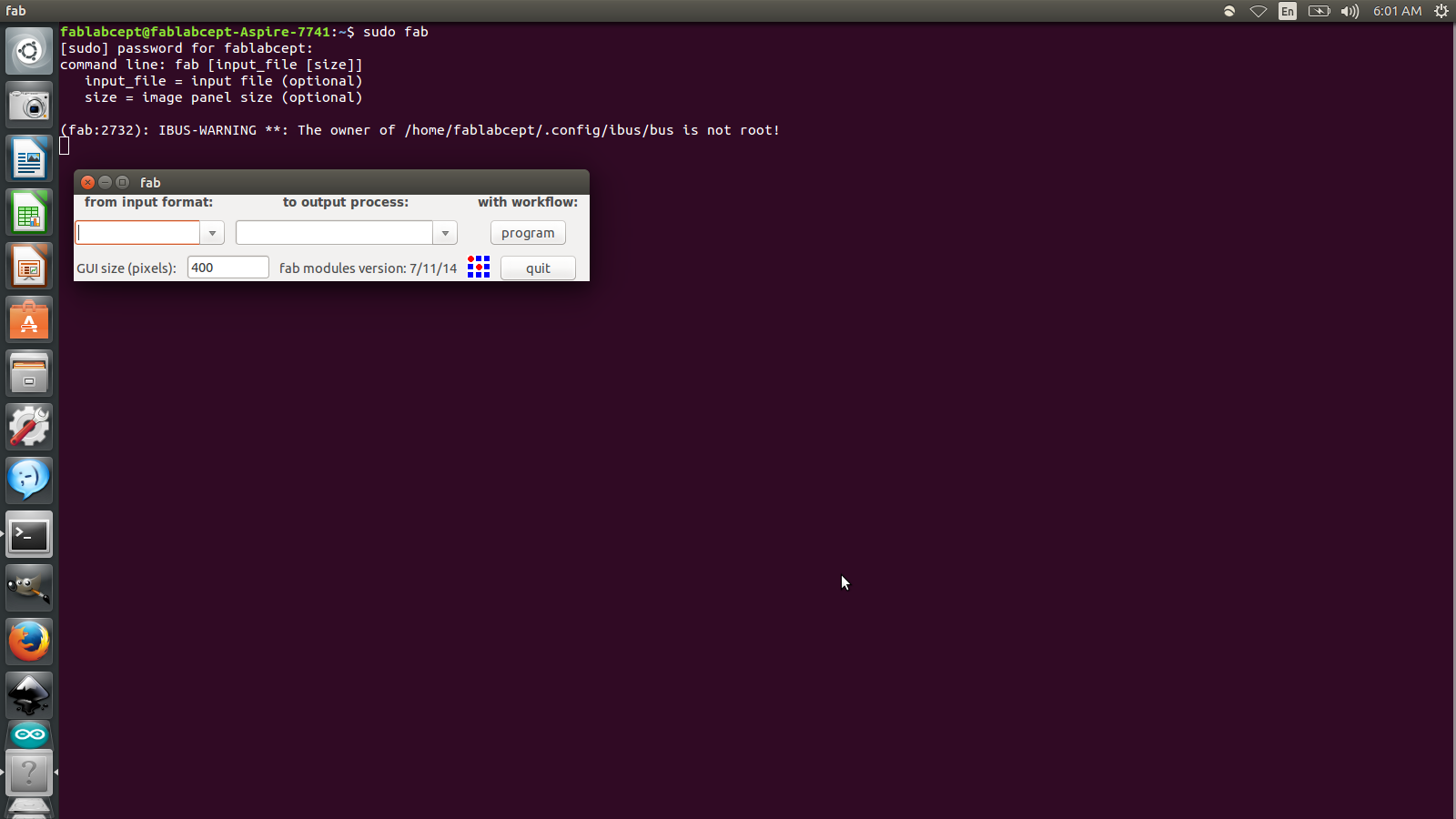The width and height of the screenshot is (1456, 819).
Task: Launch Inkscape vector editor icon
Action: [x=29, y=695]
